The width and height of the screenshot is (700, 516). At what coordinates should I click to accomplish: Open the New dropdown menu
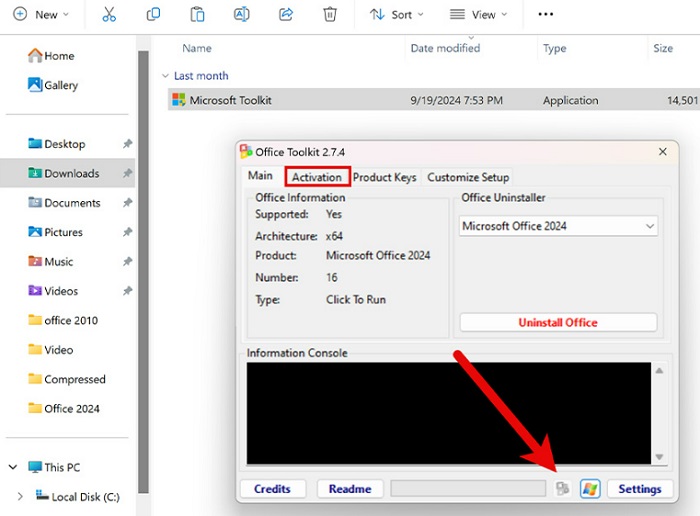point(41,14)
